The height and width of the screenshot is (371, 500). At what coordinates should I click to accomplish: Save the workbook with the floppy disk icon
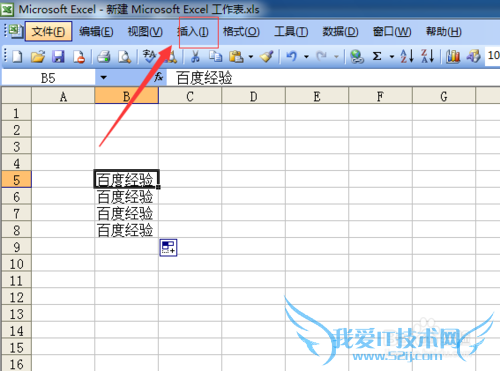pyautogui.click(x=58, y=57)
